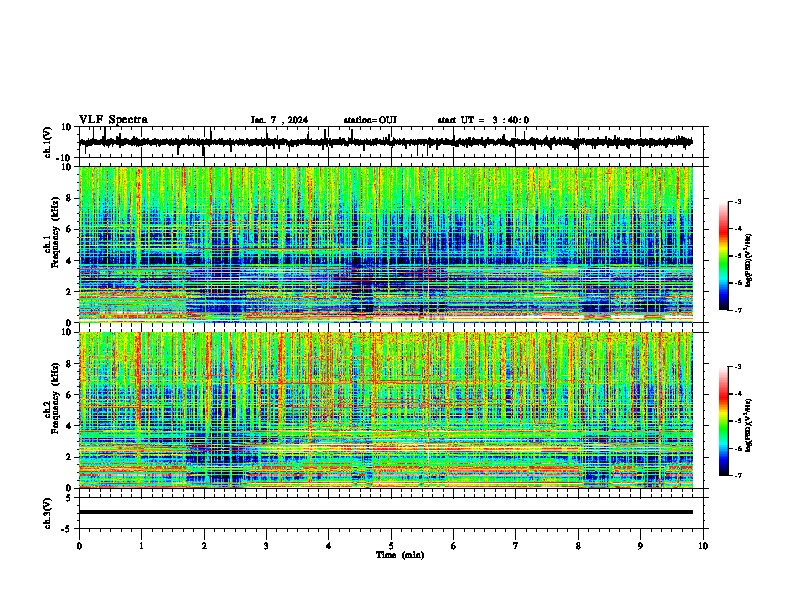Click the ch.2 "Frequency (kHz)" axis label
This screenshot has width=792, height=612.
(x=55, y=398)
